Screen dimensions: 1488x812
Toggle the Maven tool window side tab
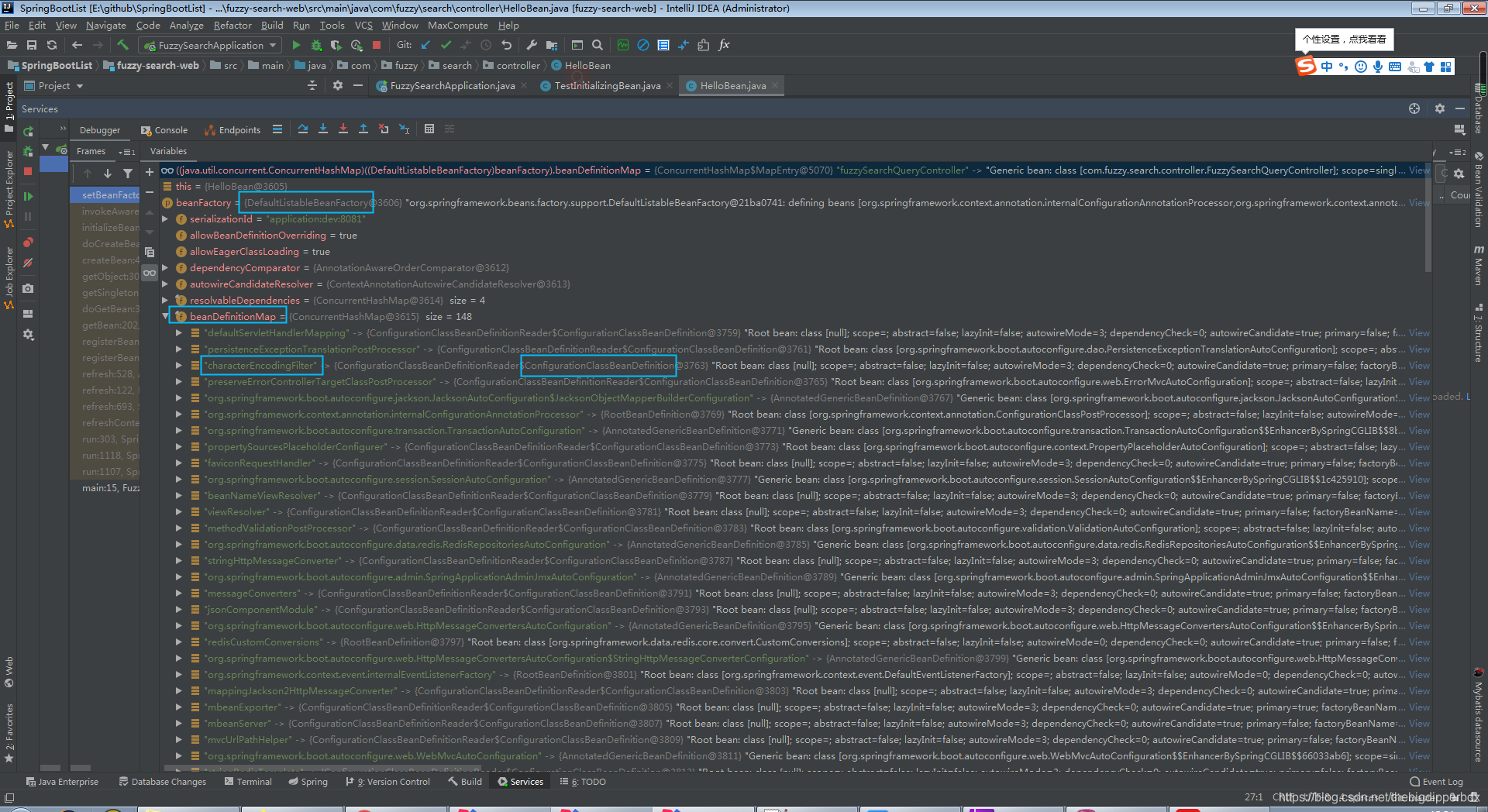coord(1479,266)
